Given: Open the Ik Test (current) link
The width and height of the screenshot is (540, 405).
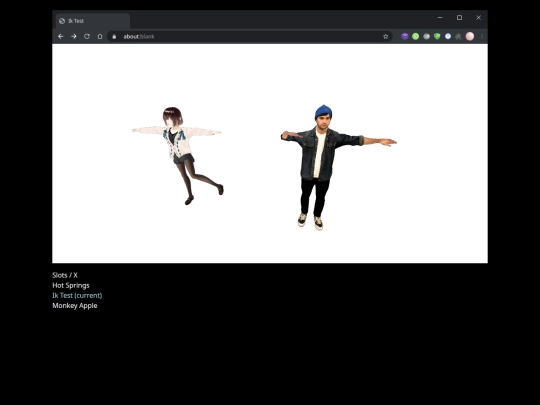Looking at the screenshot, I should [x=77, y=295].
